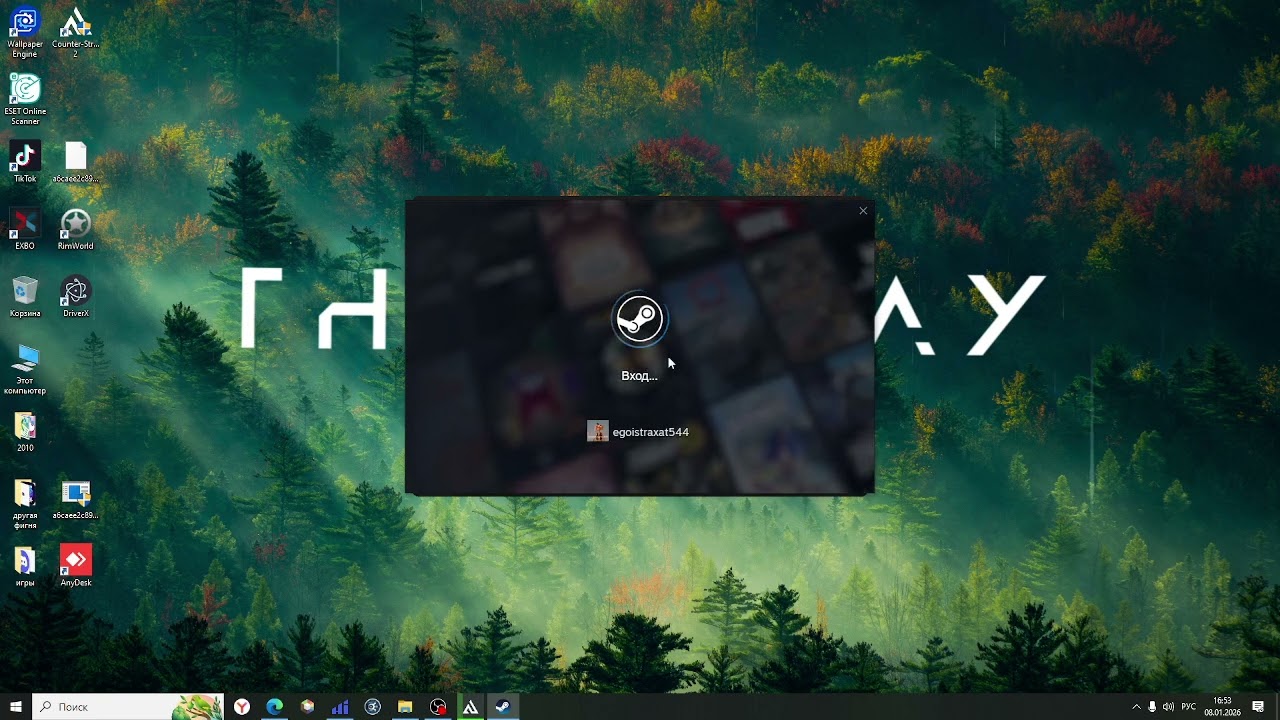Open the другая фигня folder
Screen dimensions: 1280x720
pos(25,503)
